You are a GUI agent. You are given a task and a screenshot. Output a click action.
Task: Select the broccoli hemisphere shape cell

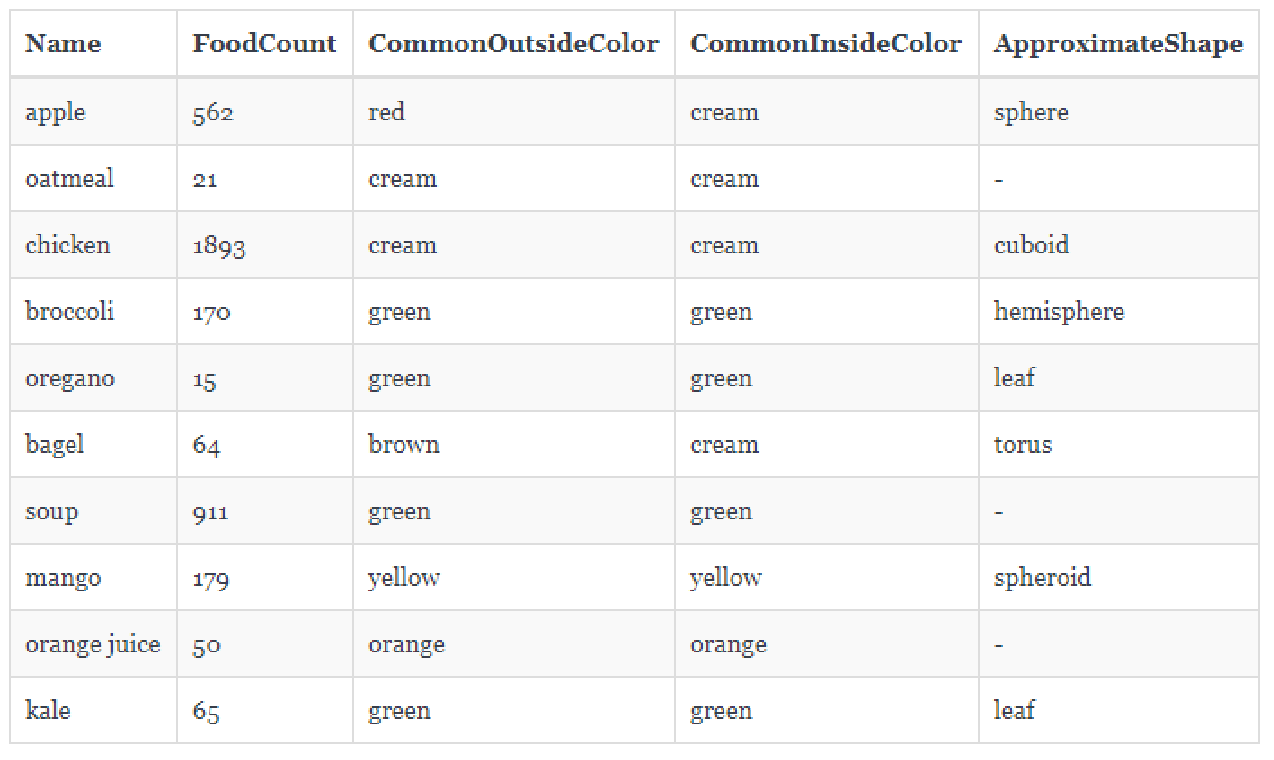point(1058,312)
